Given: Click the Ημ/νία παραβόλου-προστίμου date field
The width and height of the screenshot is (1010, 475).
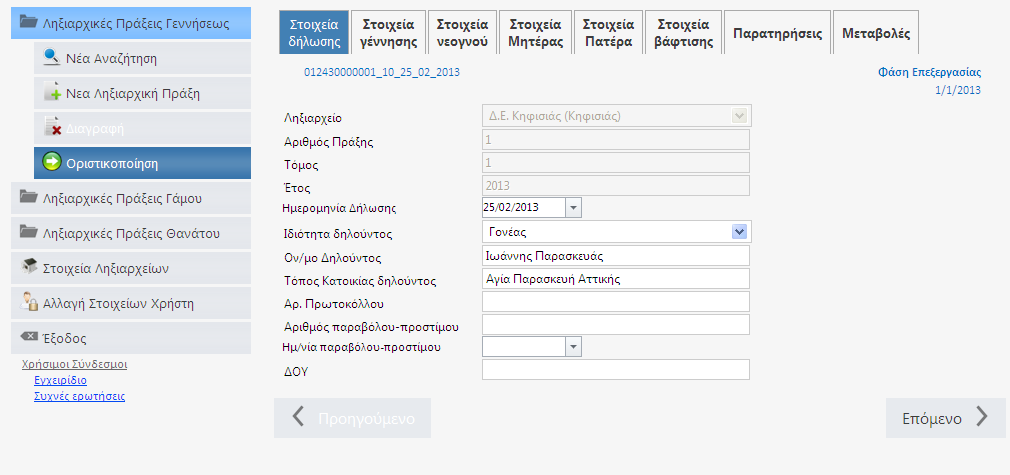Looking at the screenshot, I should 523,347.
